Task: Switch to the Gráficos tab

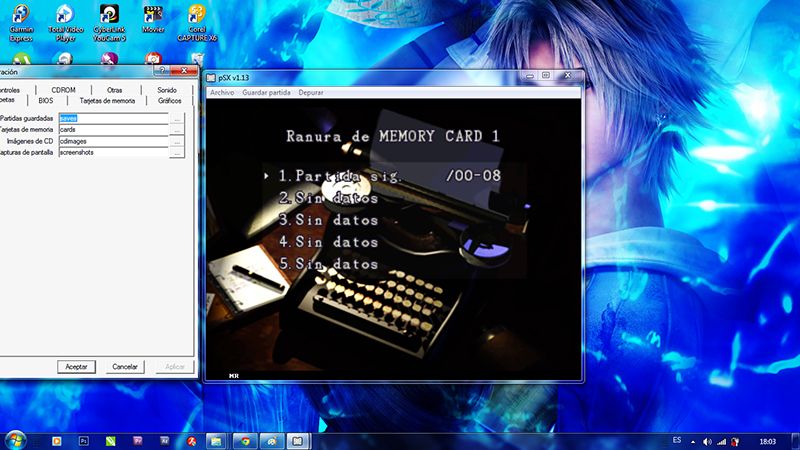Action: 169,101
